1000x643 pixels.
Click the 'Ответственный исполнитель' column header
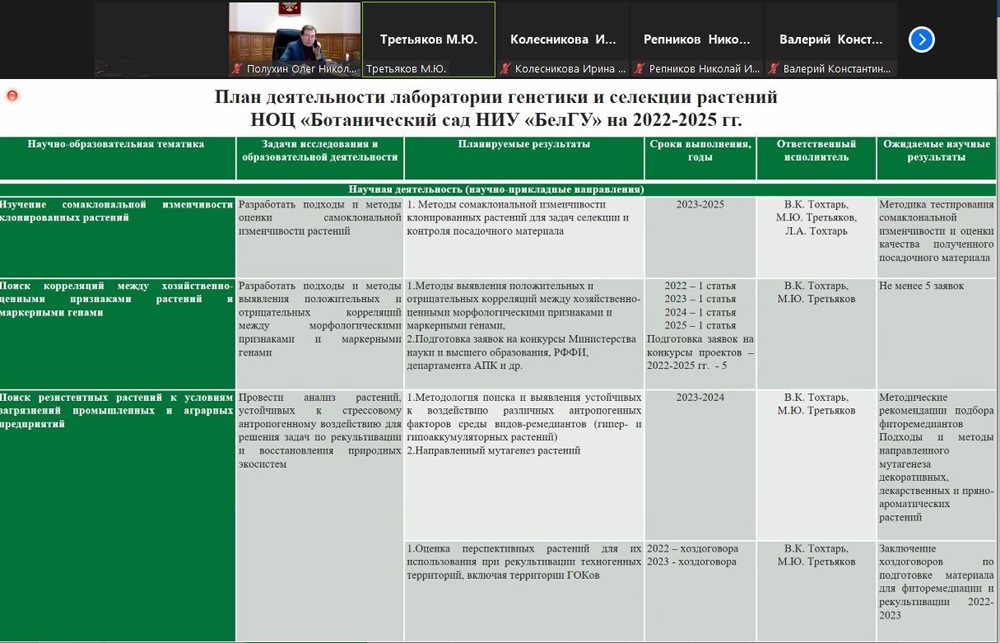coord(816,151)
